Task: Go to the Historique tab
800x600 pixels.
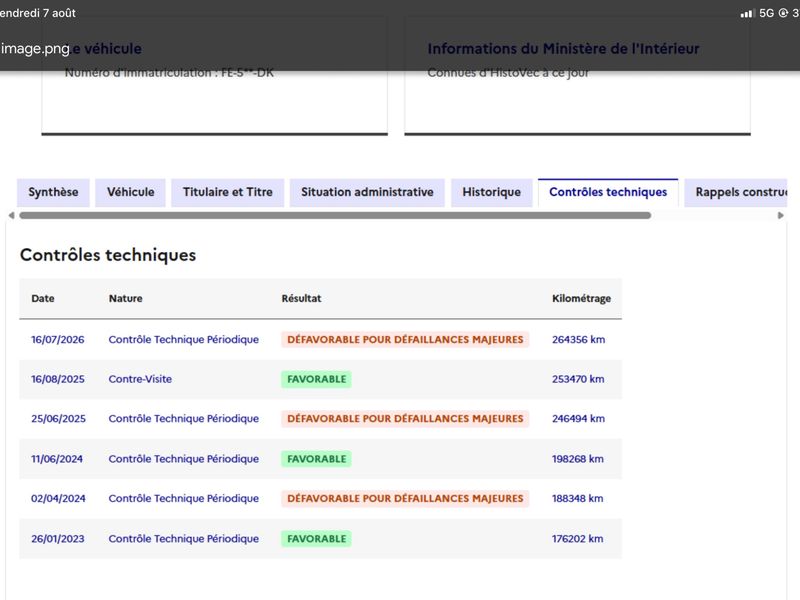Action: (491, 192)
